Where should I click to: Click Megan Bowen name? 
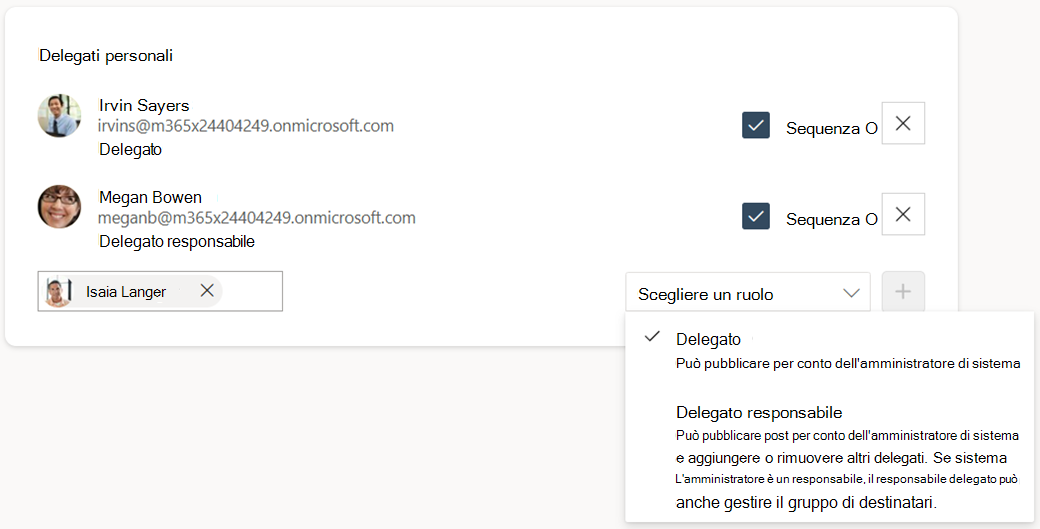150,198
